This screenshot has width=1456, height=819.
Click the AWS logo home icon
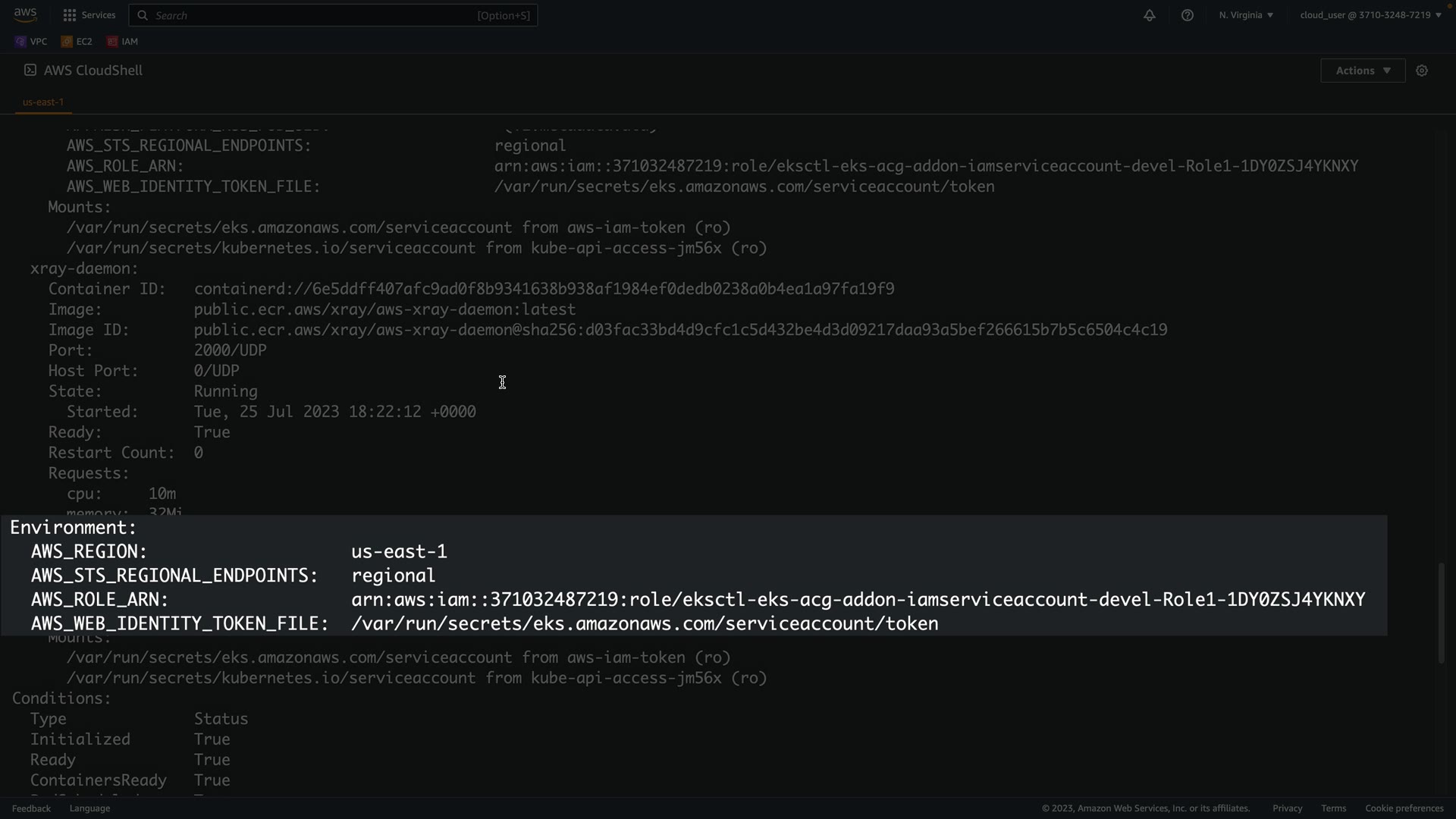(x=25, y=14)
